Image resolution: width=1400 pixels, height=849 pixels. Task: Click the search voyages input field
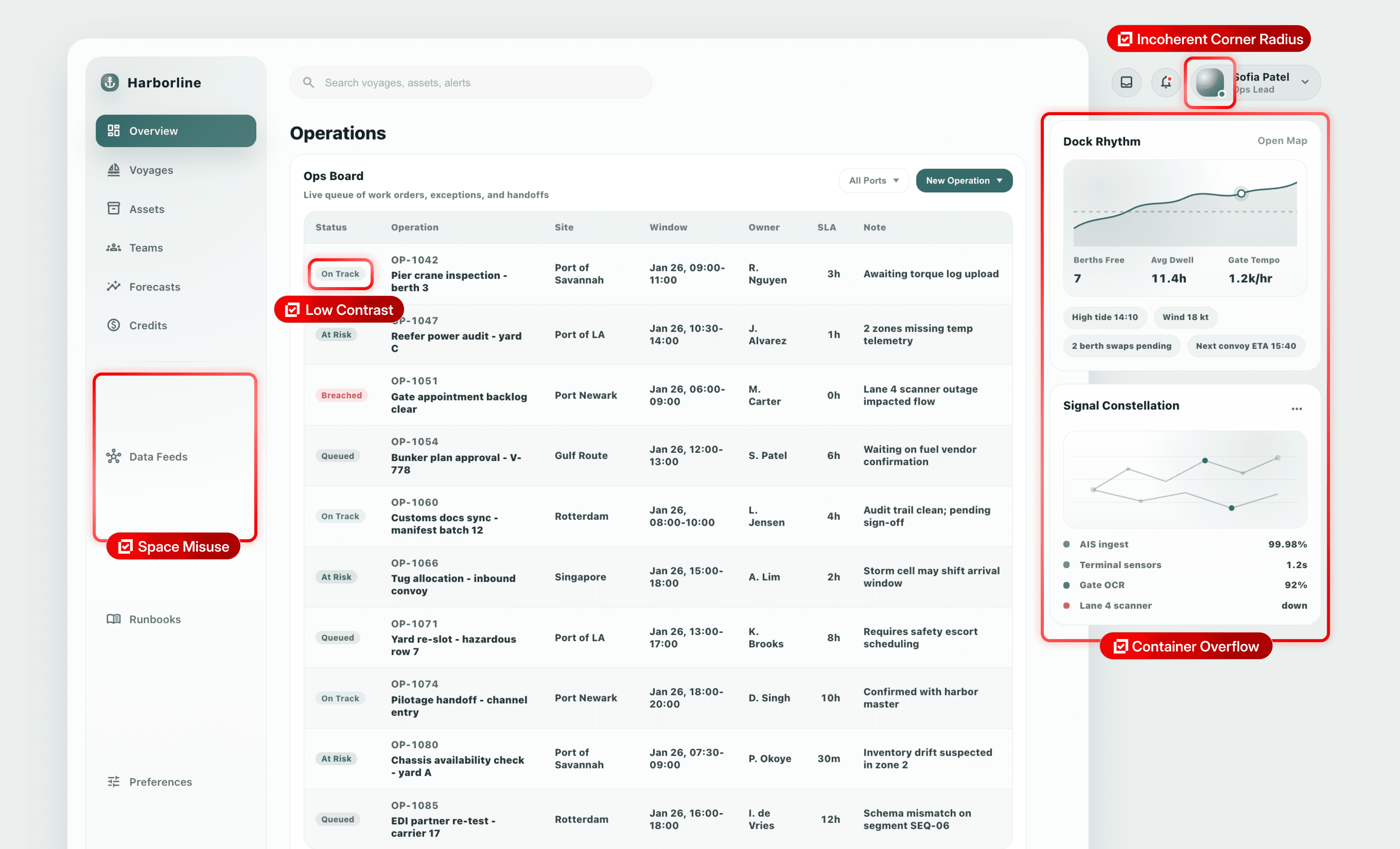470,82
